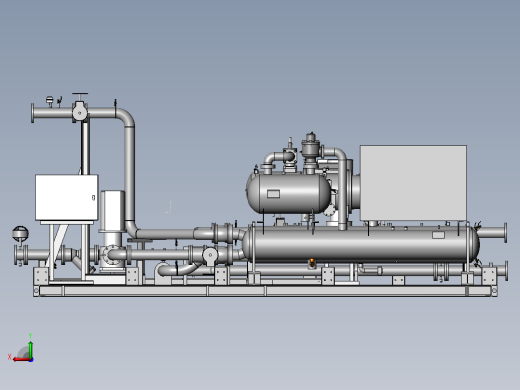Select the large grey motor enclosure box
The image size is (520, 390).
click(413, 183)
